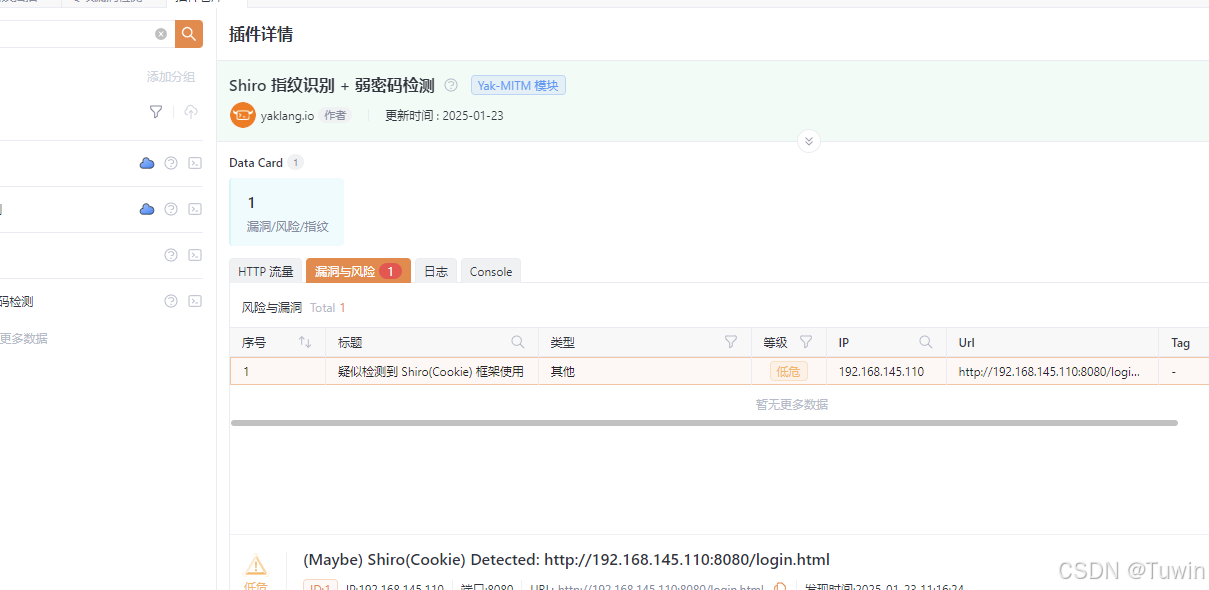Click the 低危 severity tag in table
Image resolution: width=1209 pixels, height=590 pixels.
(x=788, y=371)
